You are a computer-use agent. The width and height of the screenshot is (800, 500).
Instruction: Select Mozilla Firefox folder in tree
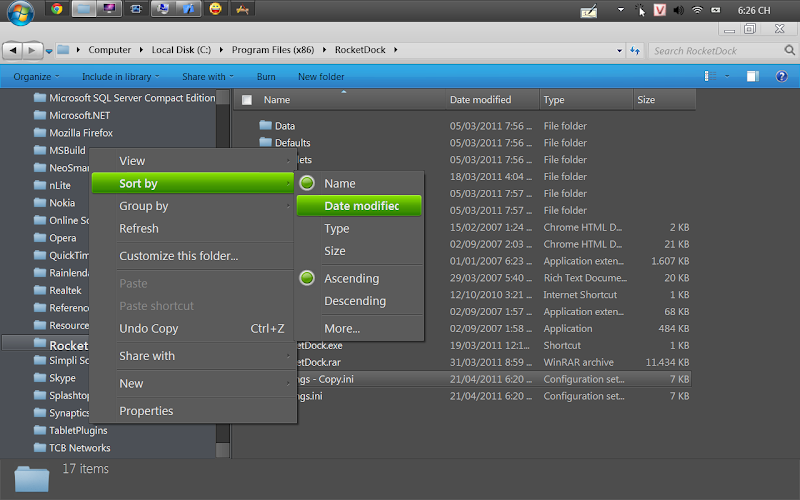tap(73, 133)
